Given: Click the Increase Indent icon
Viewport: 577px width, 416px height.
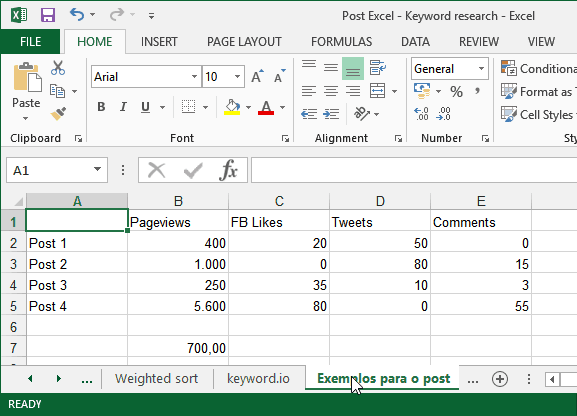Looking at the screenshot, I should pos(331,114).
